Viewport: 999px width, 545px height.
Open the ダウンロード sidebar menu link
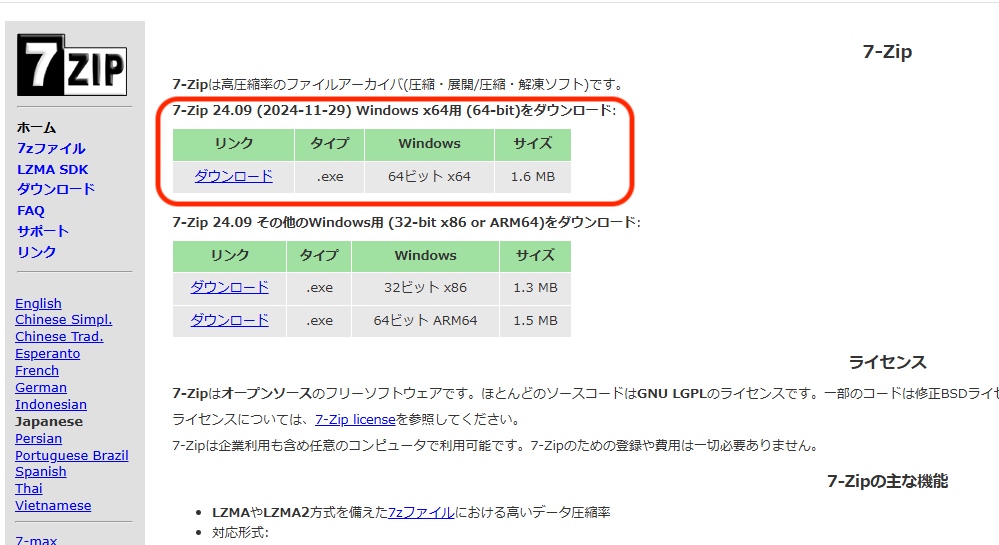(x=56, y=189)
